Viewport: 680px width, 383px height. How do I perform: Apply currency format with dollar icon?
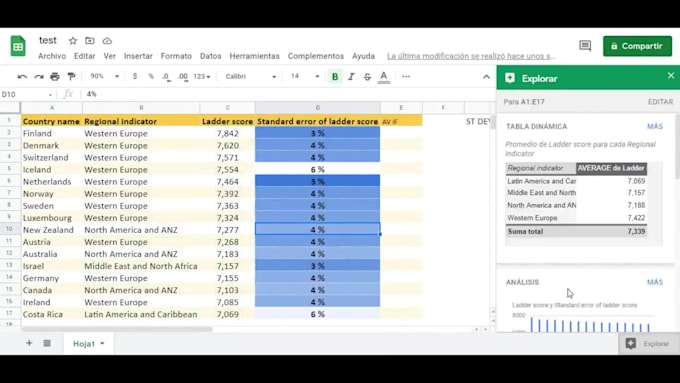pyautogui.click(x=135, y=76)
